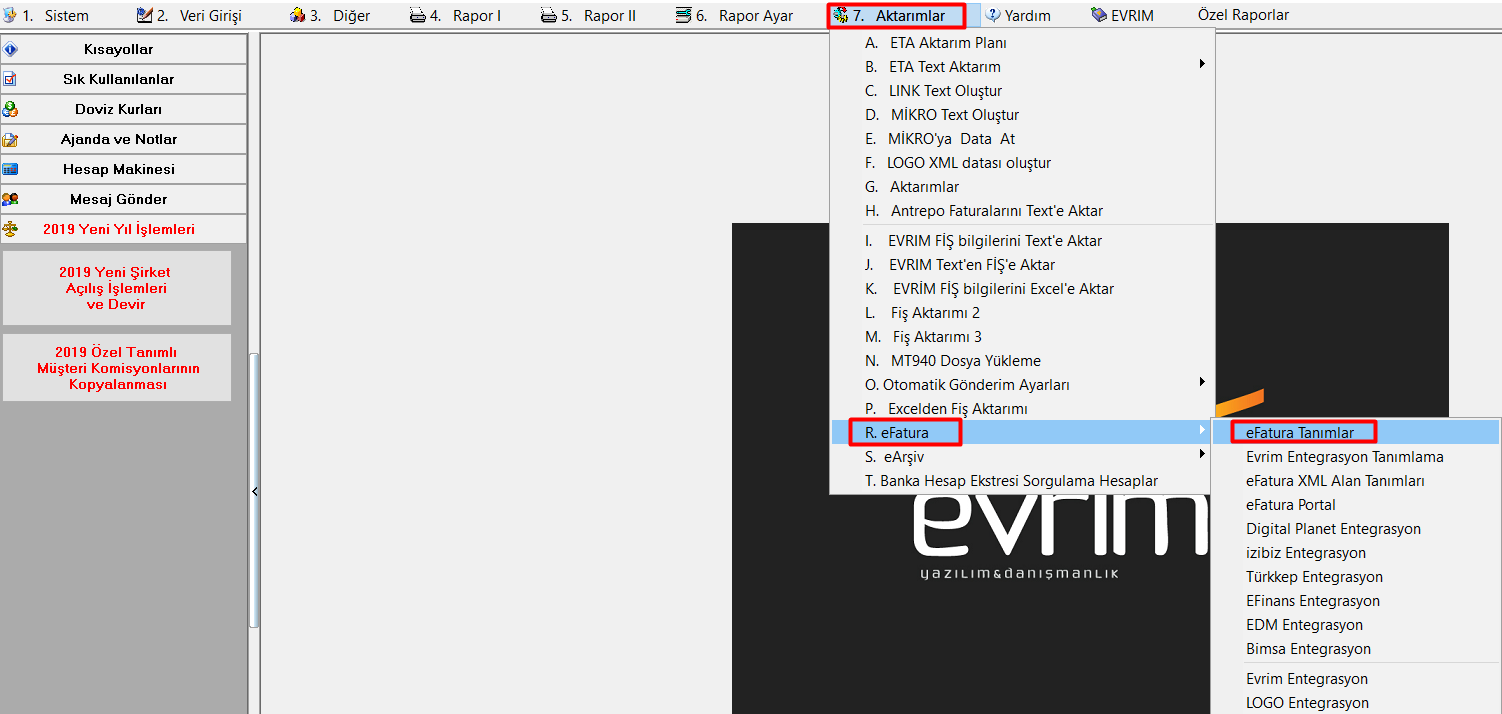Click 2019 Yeni Şirket Açılış İşlemleri button
Screen dimensions: 1502x714
pyautogui.click(x=116, y=288)
